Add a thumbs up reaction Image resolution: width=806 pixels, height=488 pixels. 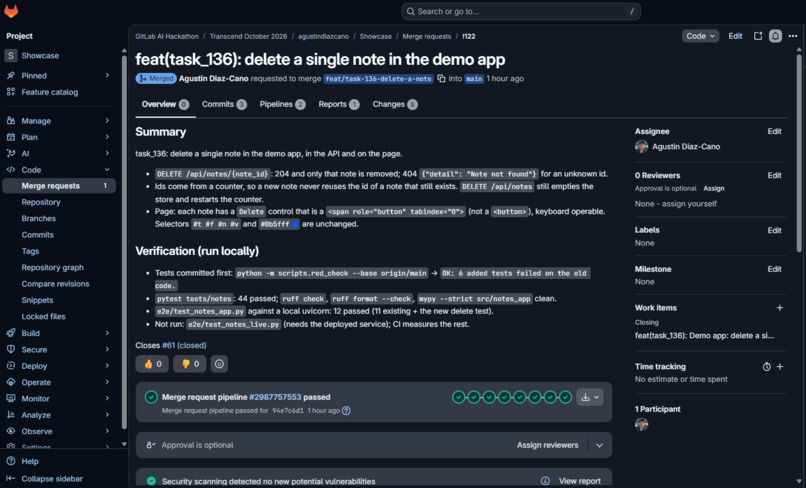pos(152,364)
